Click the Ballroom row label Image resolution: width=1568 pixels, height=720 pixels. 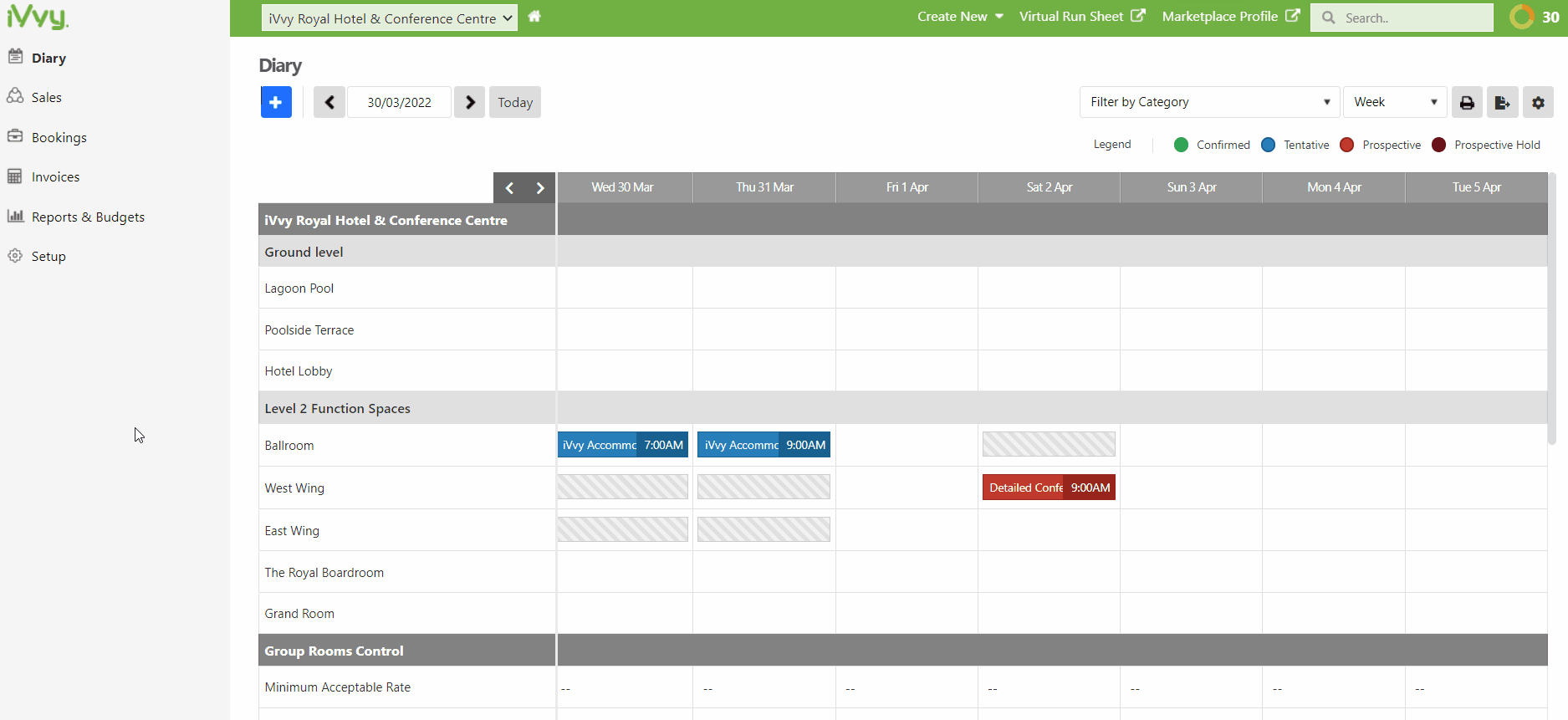point(289,446)
